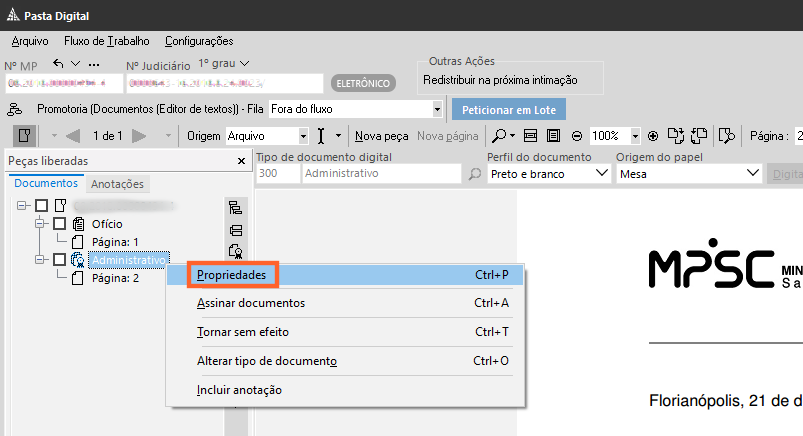Click the magnifier zoom tool in toolbar
Screen dimensions: 803x436
click(498, 135)
